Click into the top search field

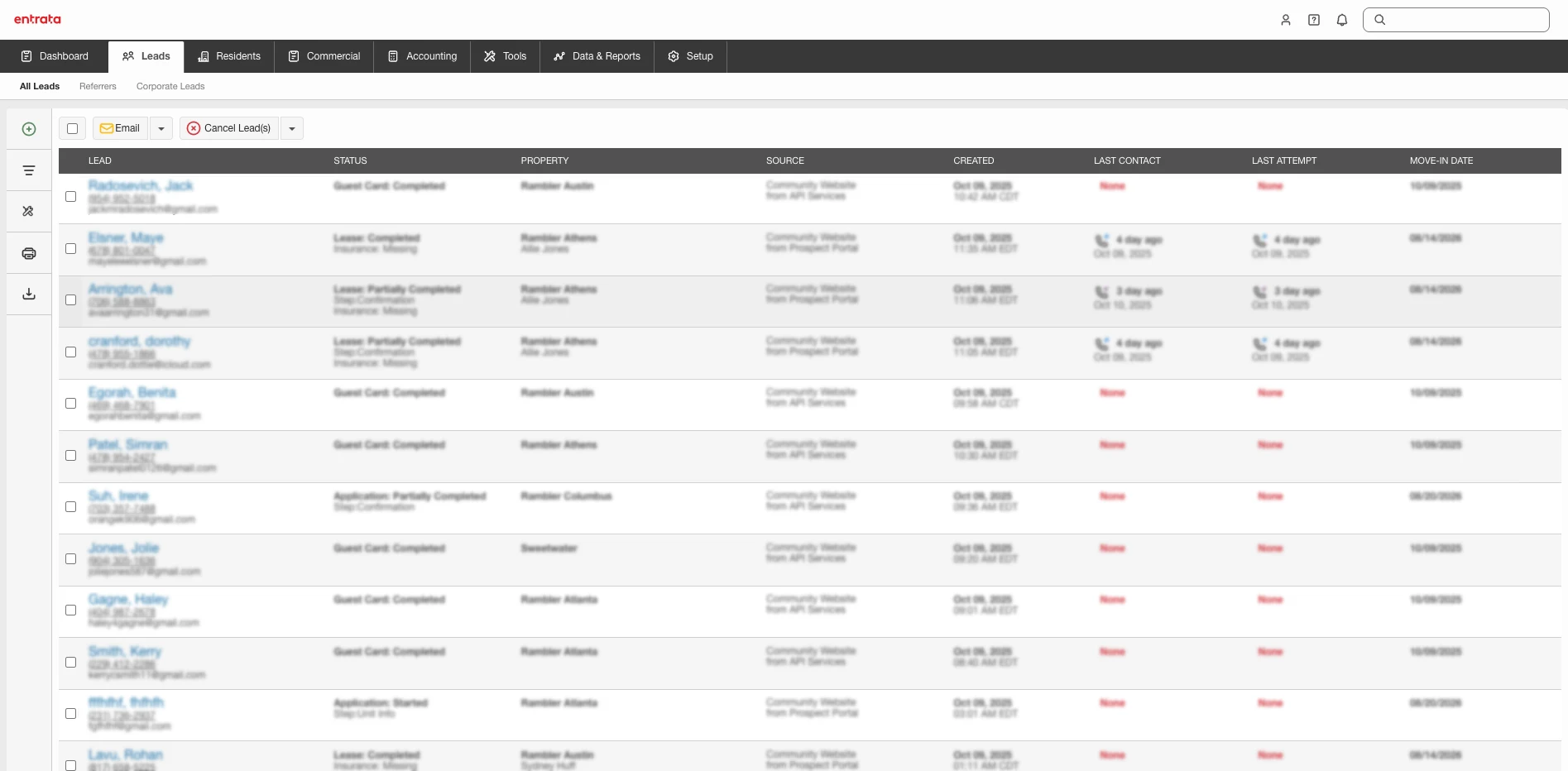(1465, 20)
